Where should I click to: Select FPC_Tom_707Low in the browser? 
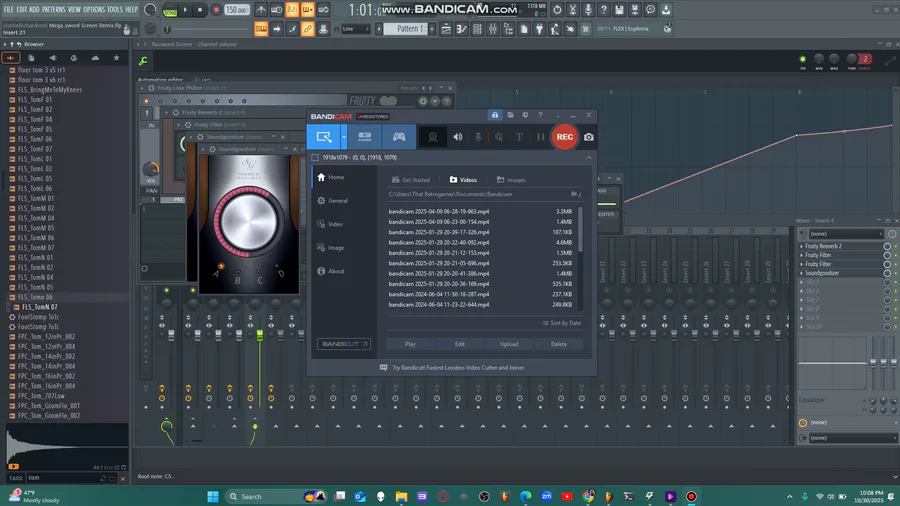point(41,396)
